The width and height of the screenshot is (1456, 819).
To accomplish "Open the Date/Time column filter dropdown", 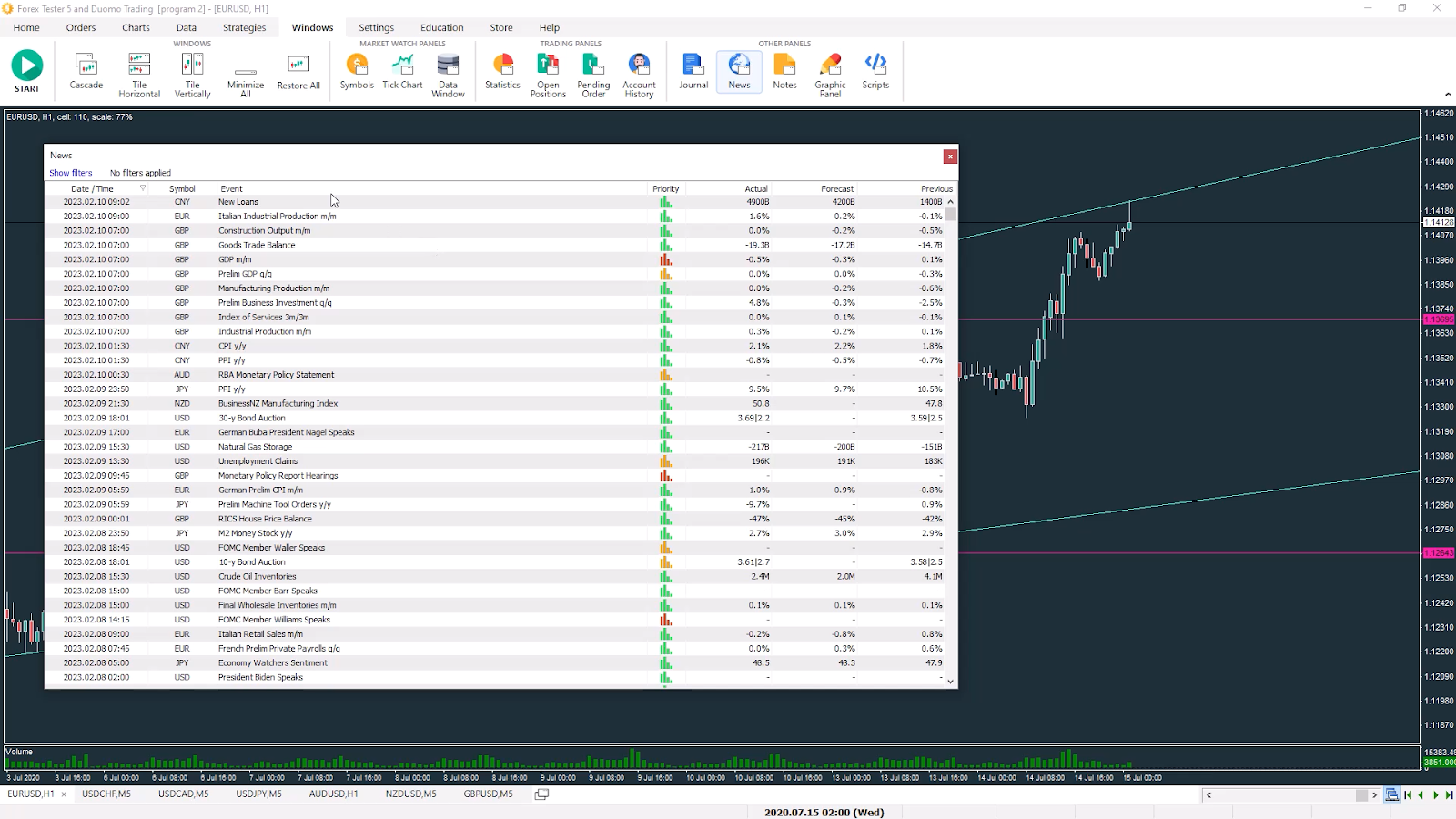I will coord(144,188).
